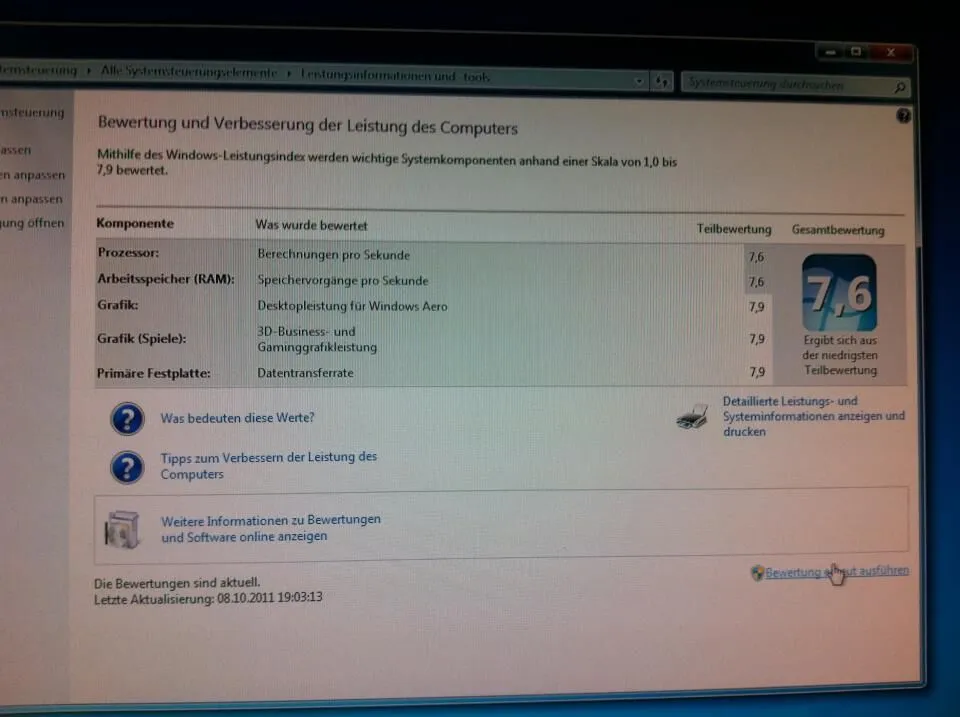Open 'Tipps zum Verbessern der Leistung des Computers'
This screenshot has width=960, height=717.
click(x=268, y=465)
